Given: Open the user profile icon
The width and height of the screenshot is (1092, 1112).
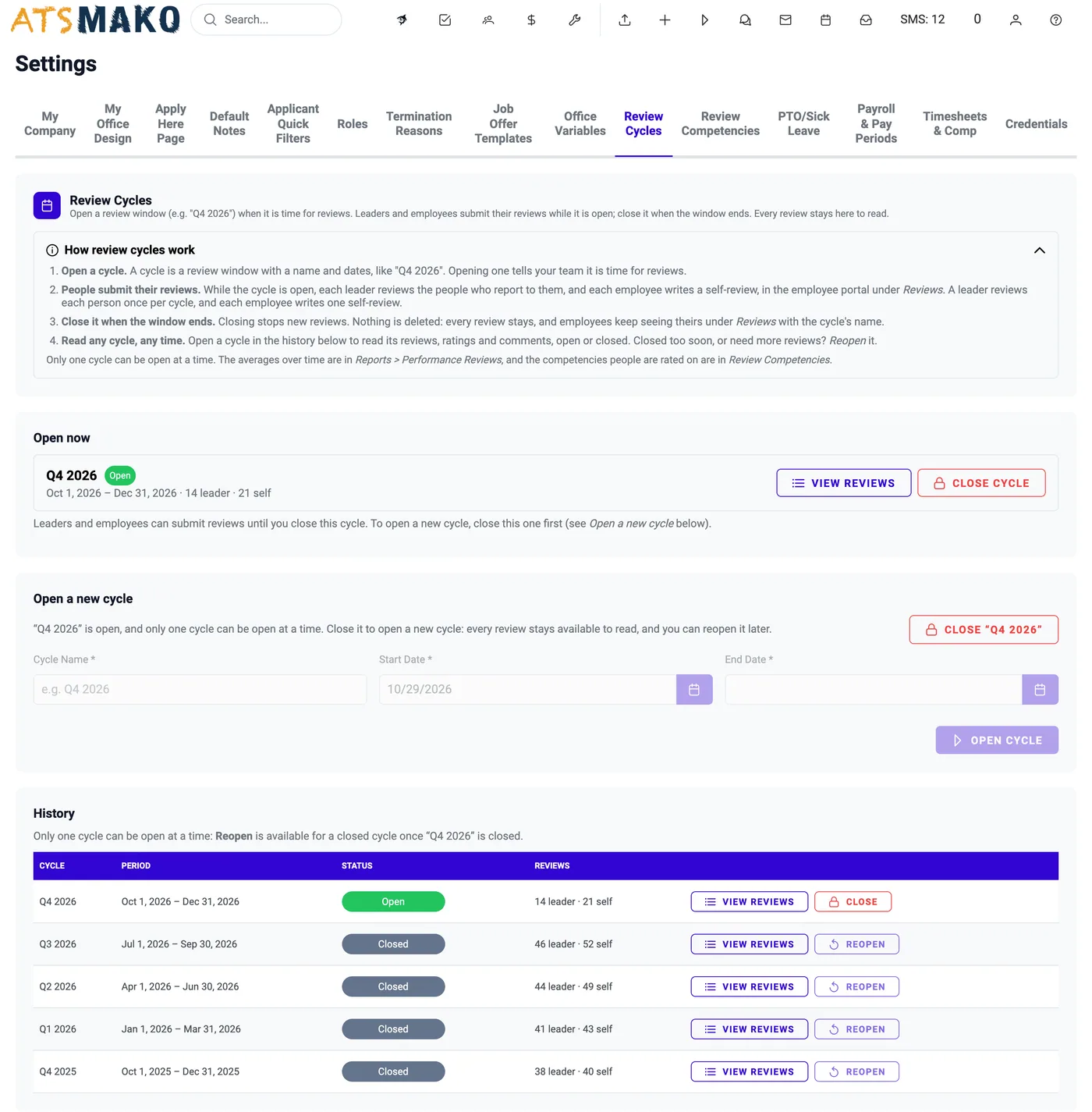Looking at the screenshot, I should pyautogui.click(x=1016, y=20).
